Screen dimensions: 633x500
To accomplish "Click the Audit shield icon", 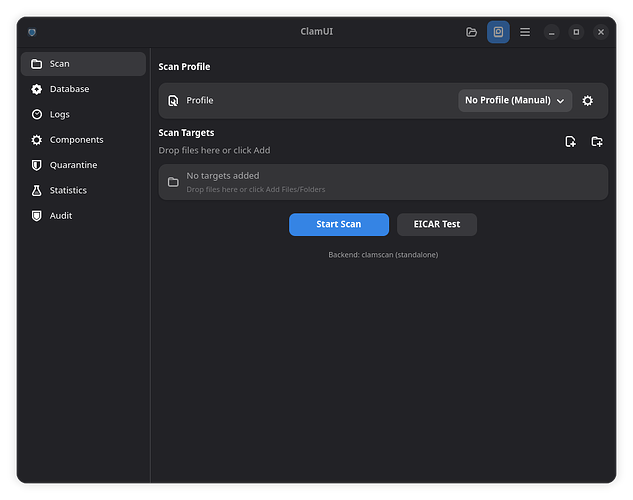I will click(37, 216).
